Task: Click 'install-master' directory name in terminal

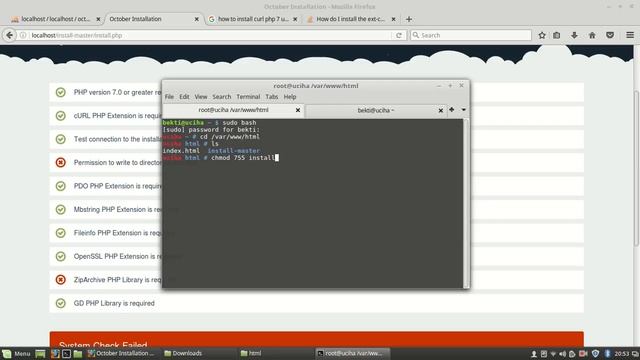Action: [233, 151]
